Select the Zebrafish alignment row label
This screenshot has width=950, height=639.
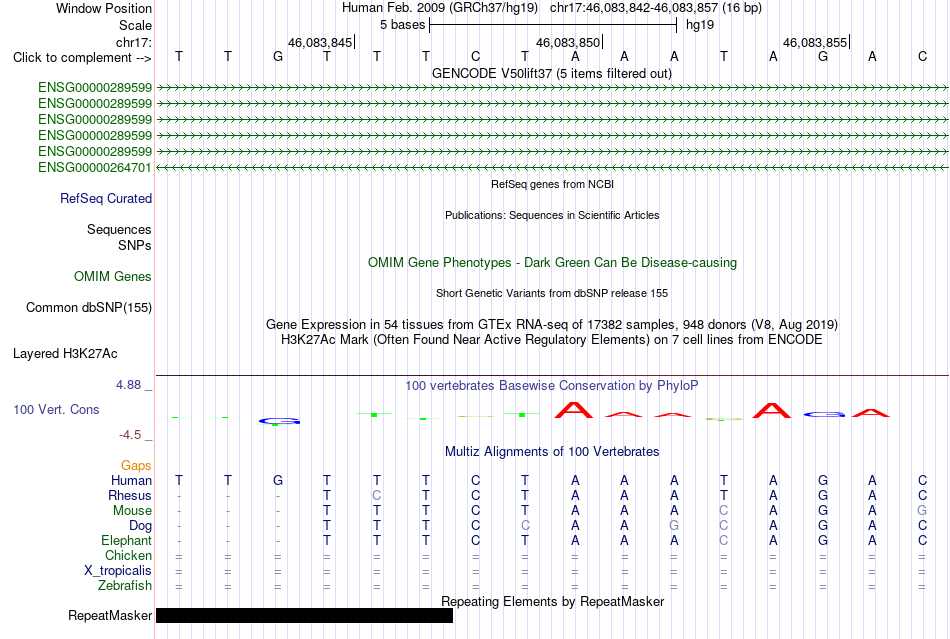coord(125,586)
